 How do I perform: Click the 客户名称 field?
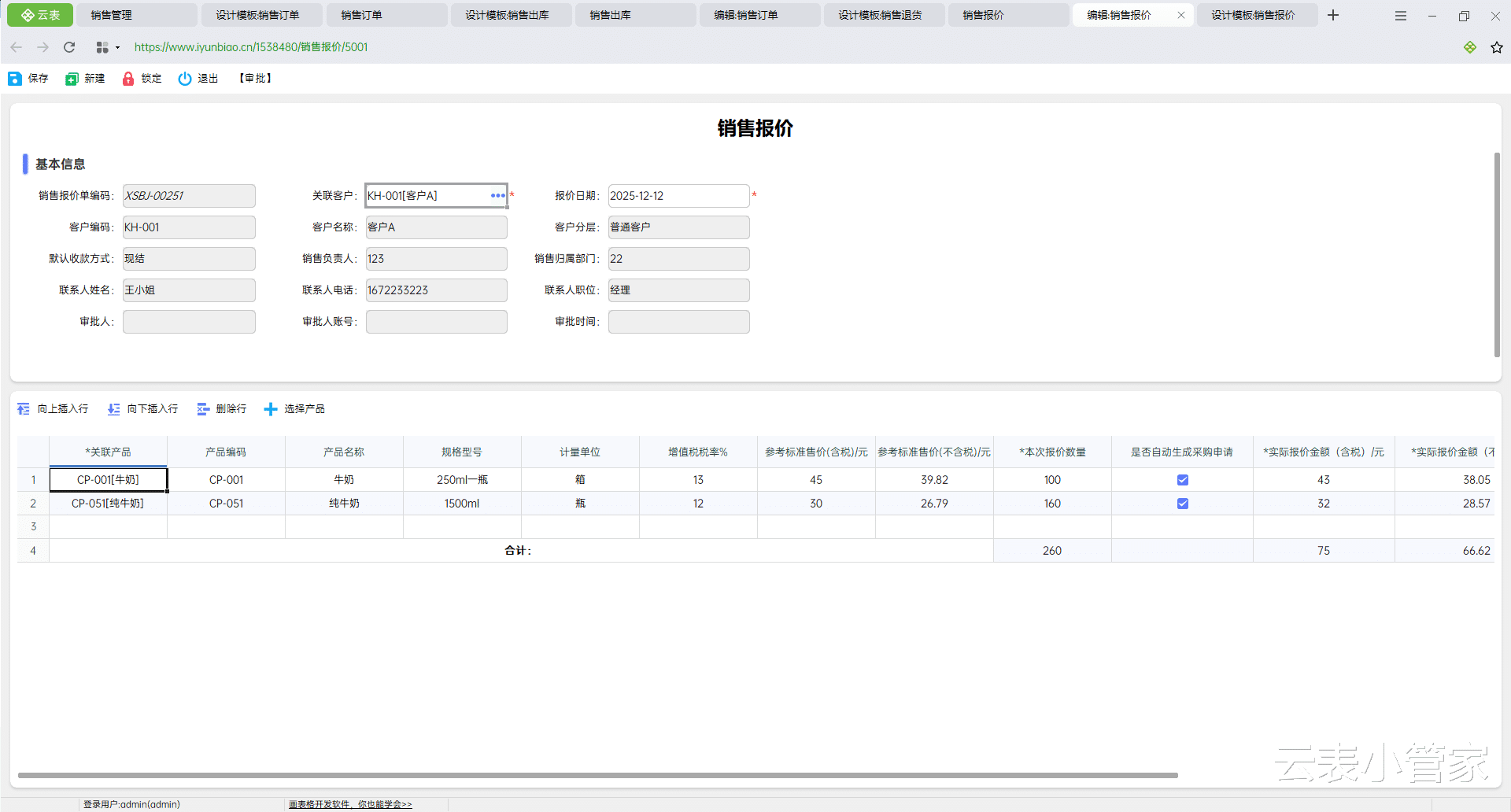[436, 227]
